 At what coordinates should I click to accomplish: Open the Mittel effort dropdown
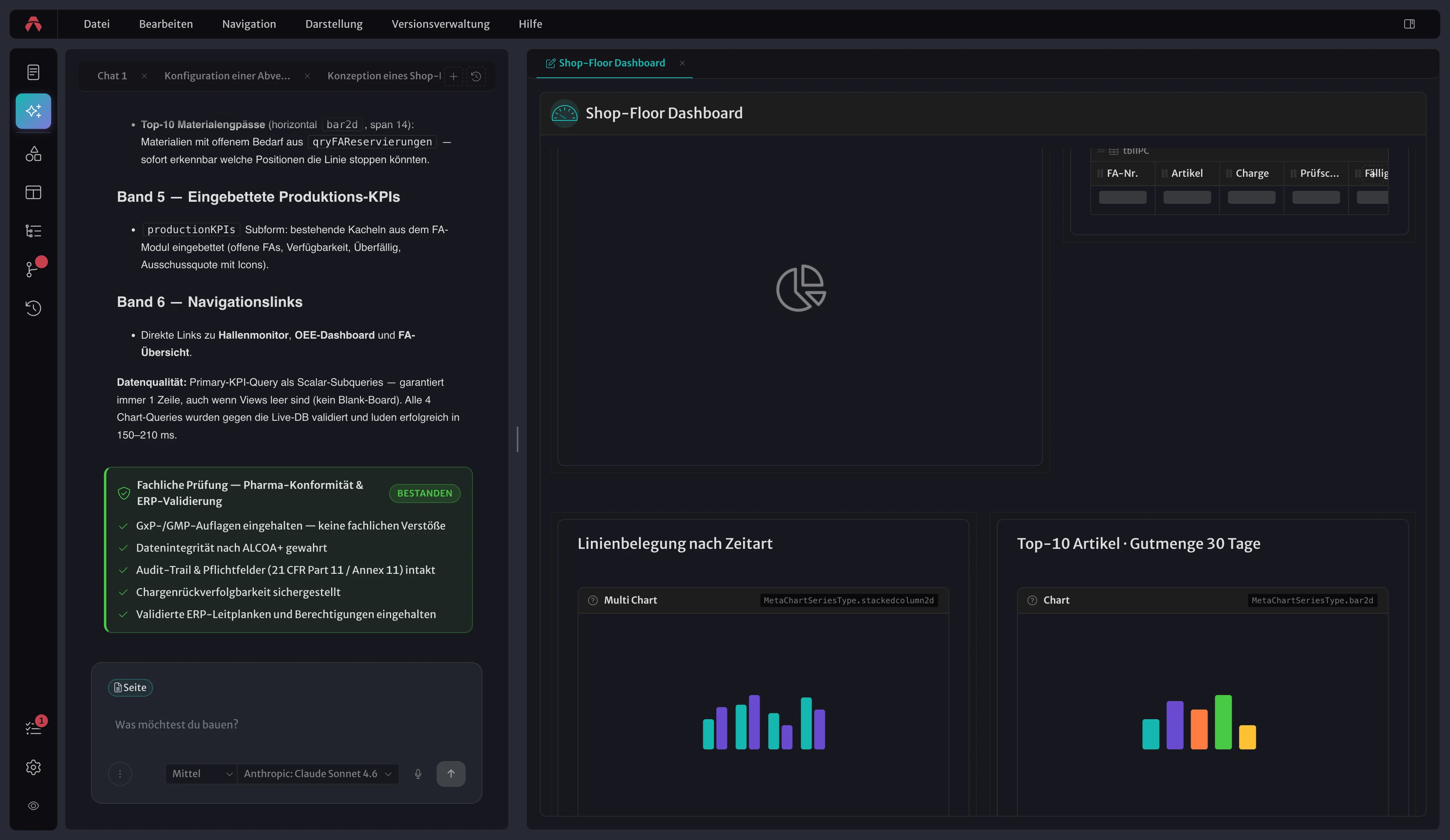(201, 773)
